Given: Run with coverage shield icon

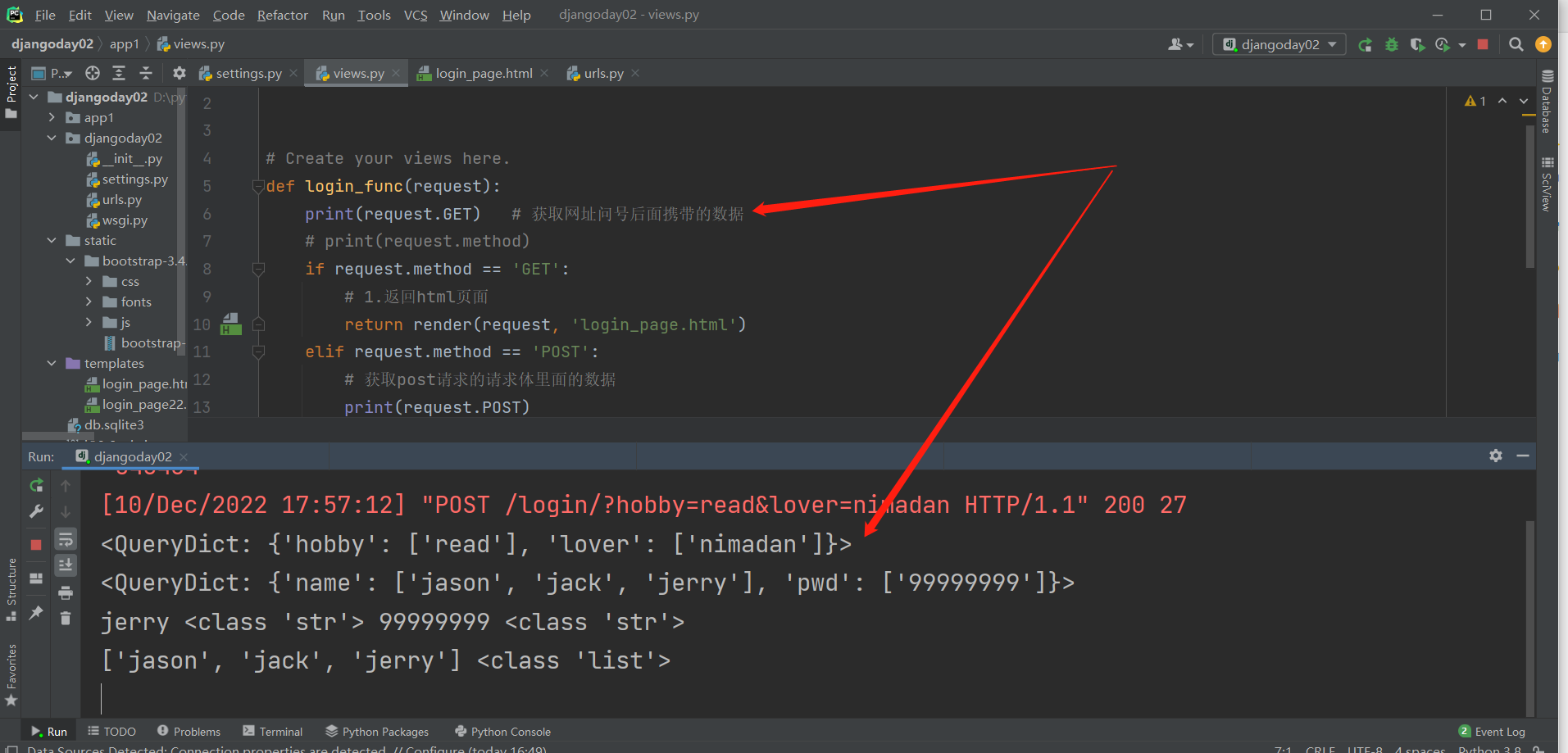Looking at the screenshot, I should [1417, 45].
